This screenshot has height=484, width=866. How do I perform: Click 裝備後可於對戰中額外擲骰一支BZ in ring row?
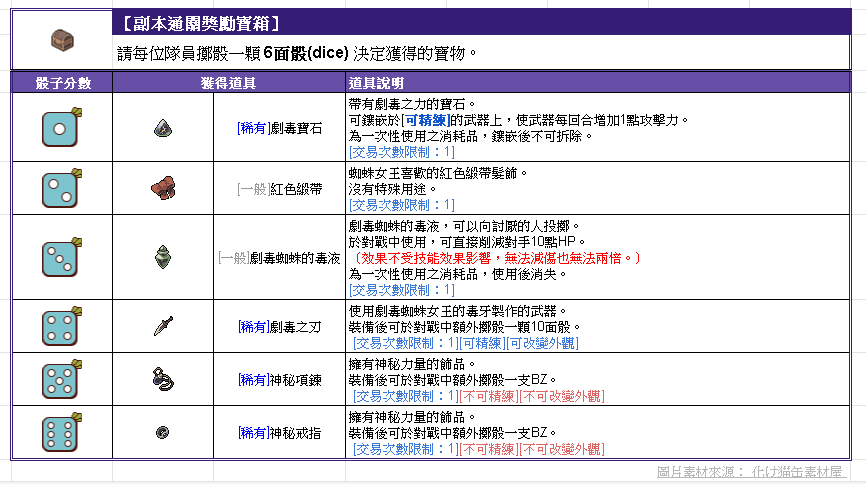(x=453, y=433)
